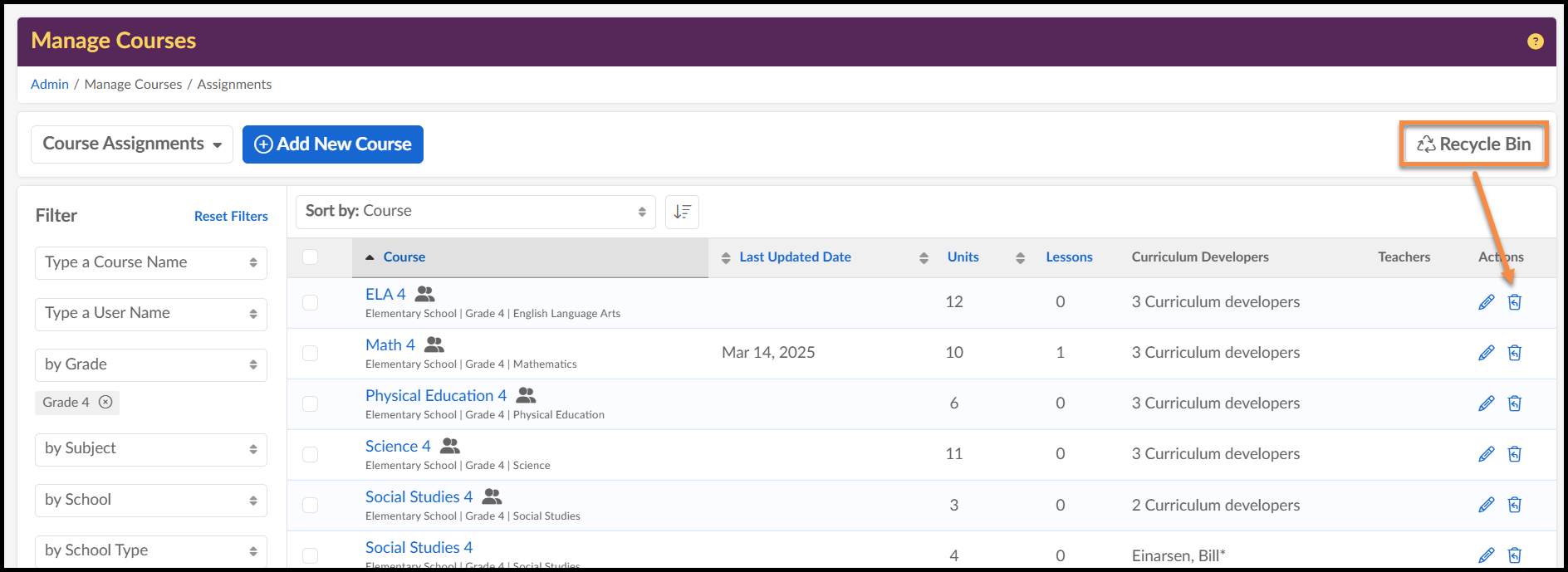Select the ELA 4 row checkbox
1568x572 pixels.
[x=311, y=302]
